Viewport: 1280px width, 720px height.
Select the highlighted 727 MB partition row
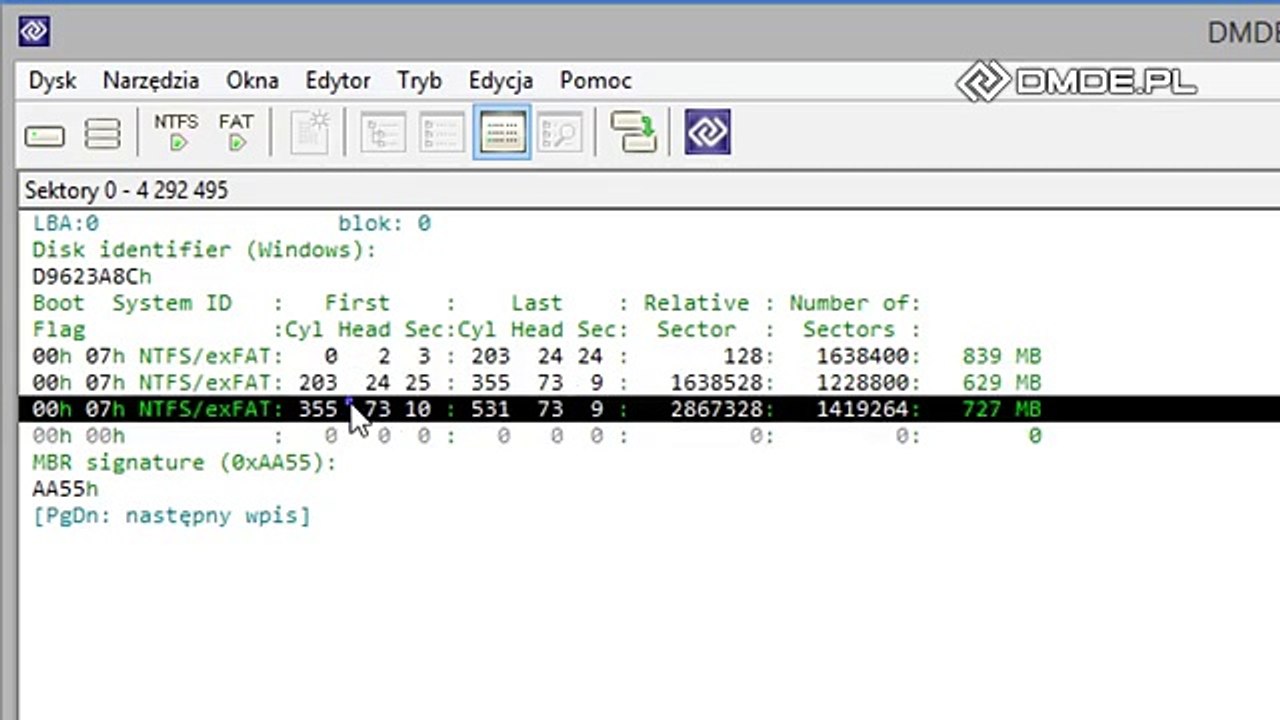649,409
